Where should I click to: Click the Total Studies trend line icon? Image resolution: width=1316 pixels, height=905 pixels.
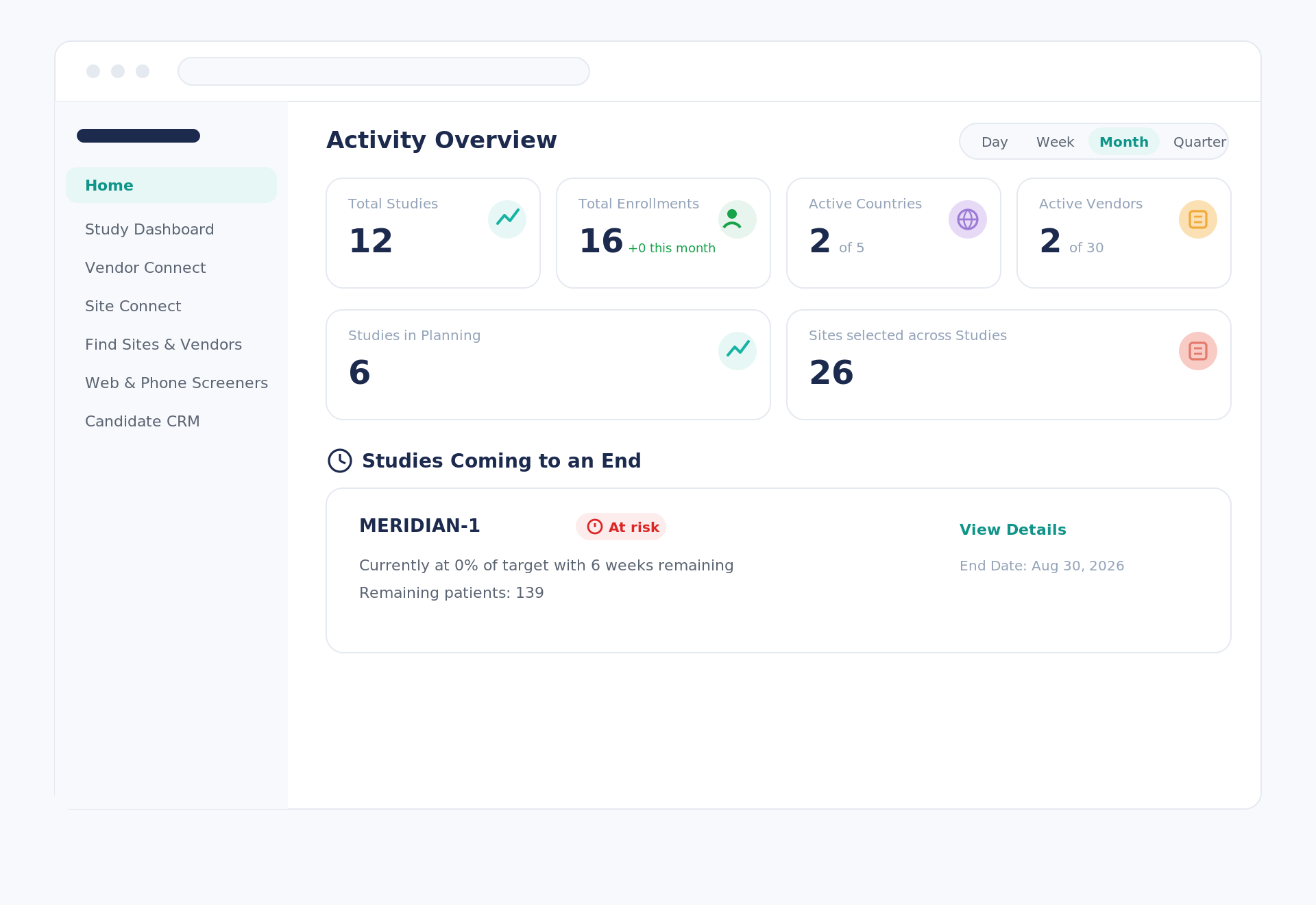coord(507,219)
